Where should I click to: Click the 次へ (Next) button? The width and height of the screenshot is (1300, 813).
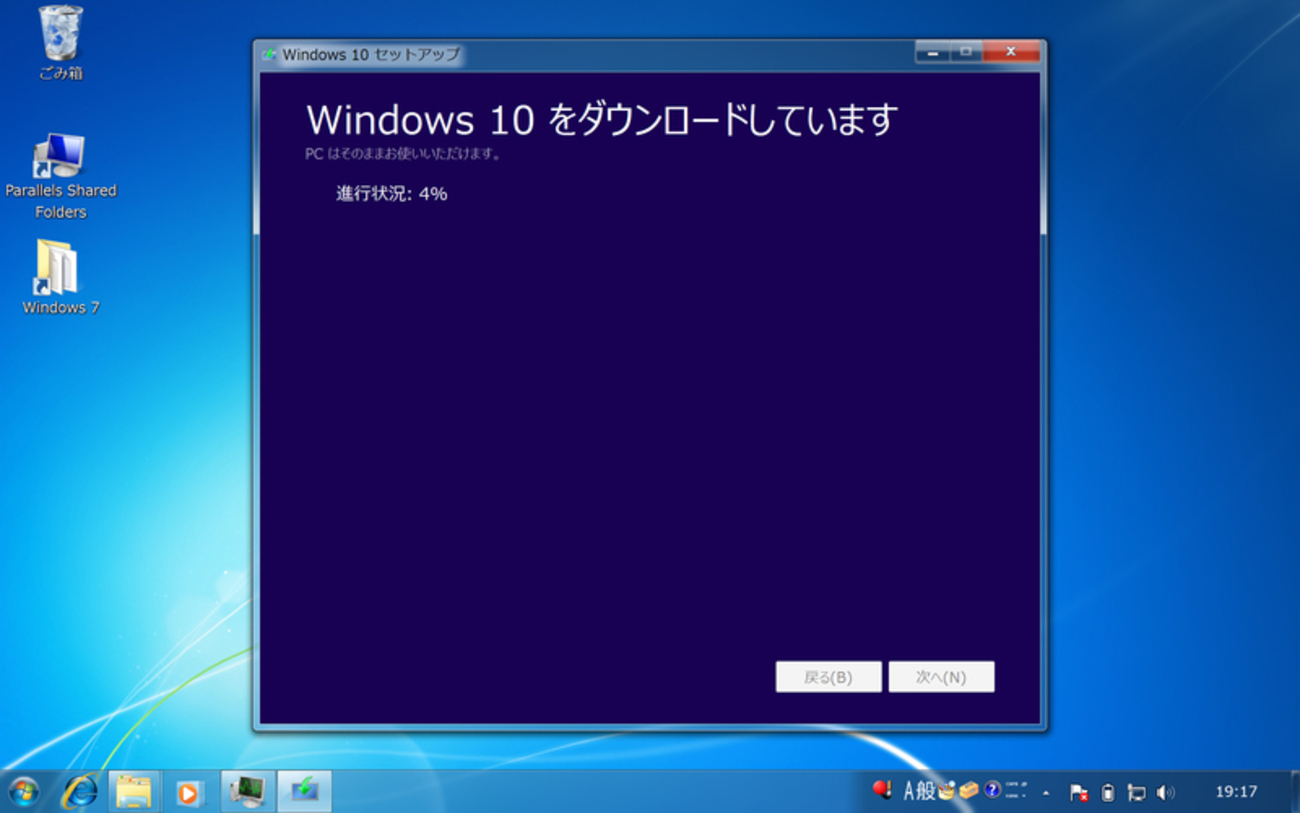(x=941, y=676)
